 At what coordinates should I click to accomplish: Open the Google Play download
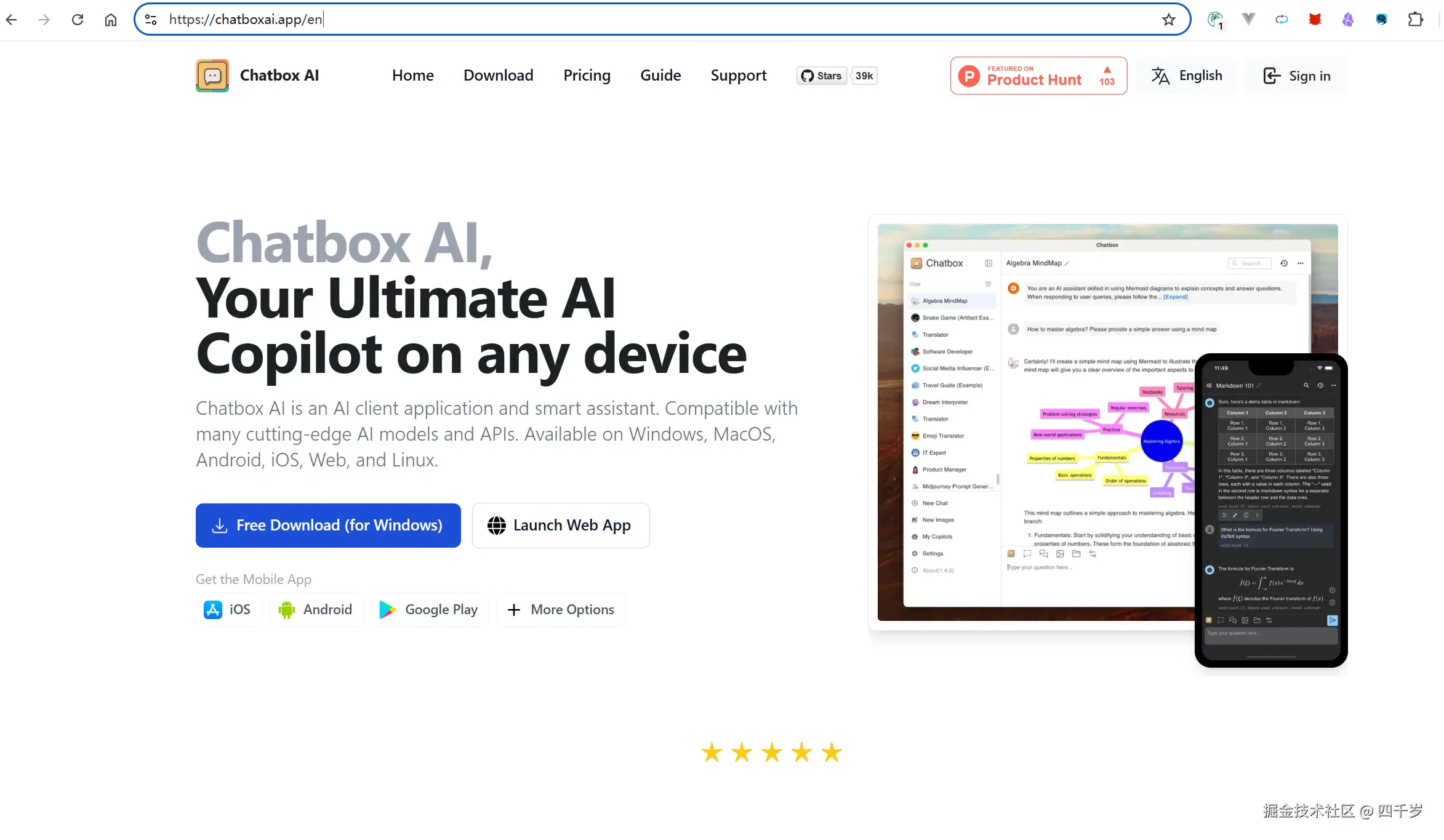click(430, 609)
